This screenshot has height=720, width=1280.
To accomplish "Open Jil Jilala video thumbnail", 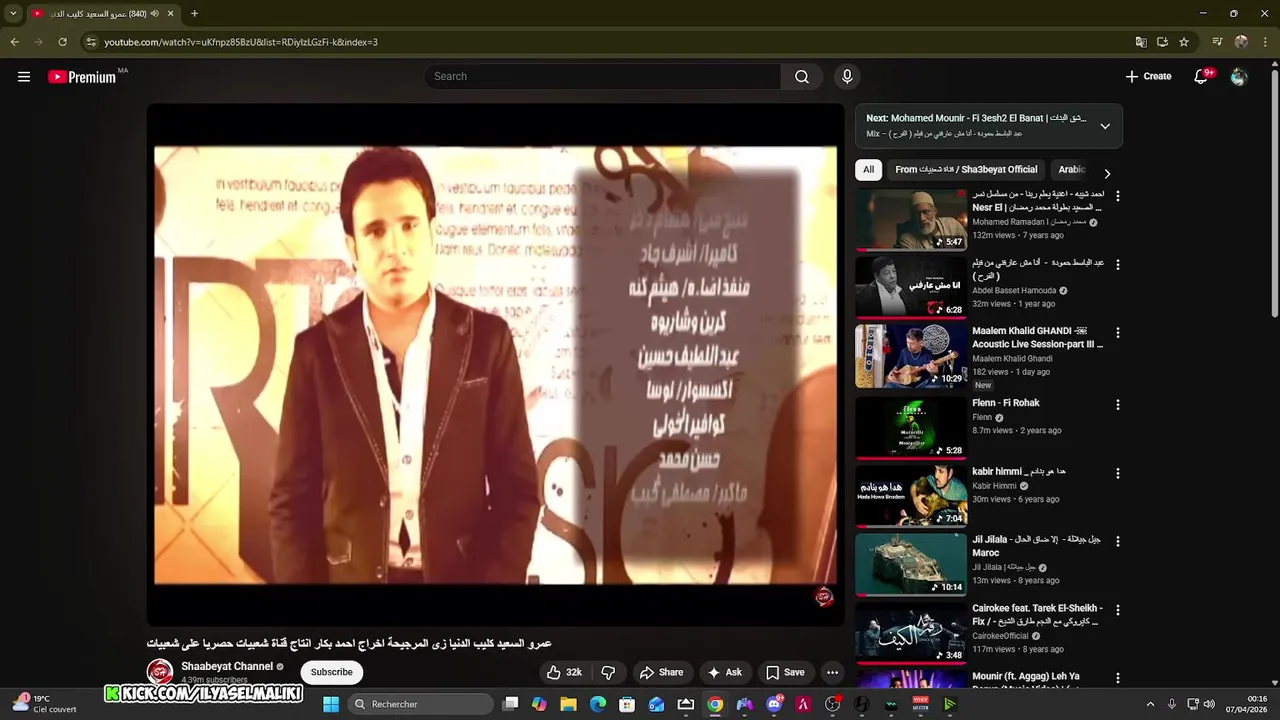I will point(911,564).
